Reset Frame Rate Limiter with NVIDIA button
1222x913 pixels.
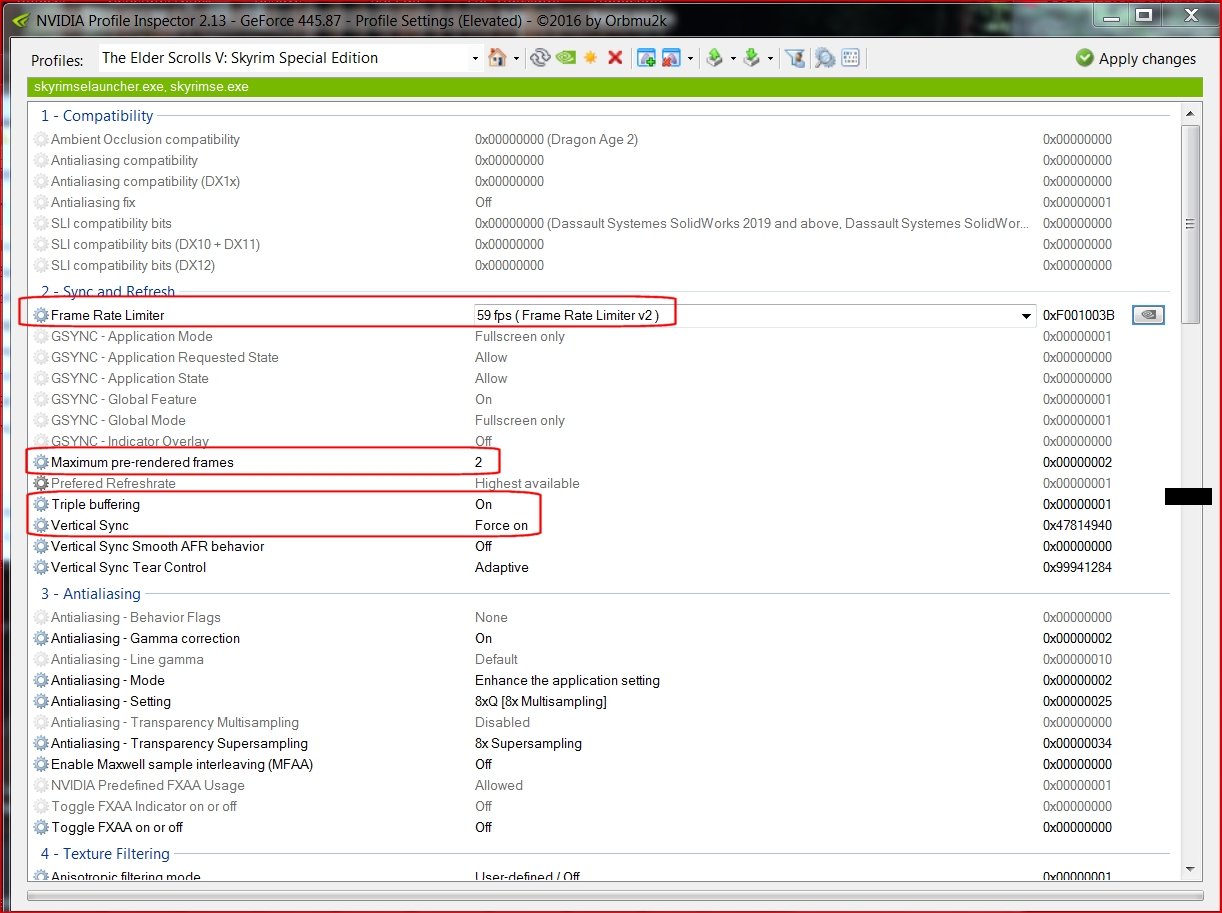[x=1148, y=315]
